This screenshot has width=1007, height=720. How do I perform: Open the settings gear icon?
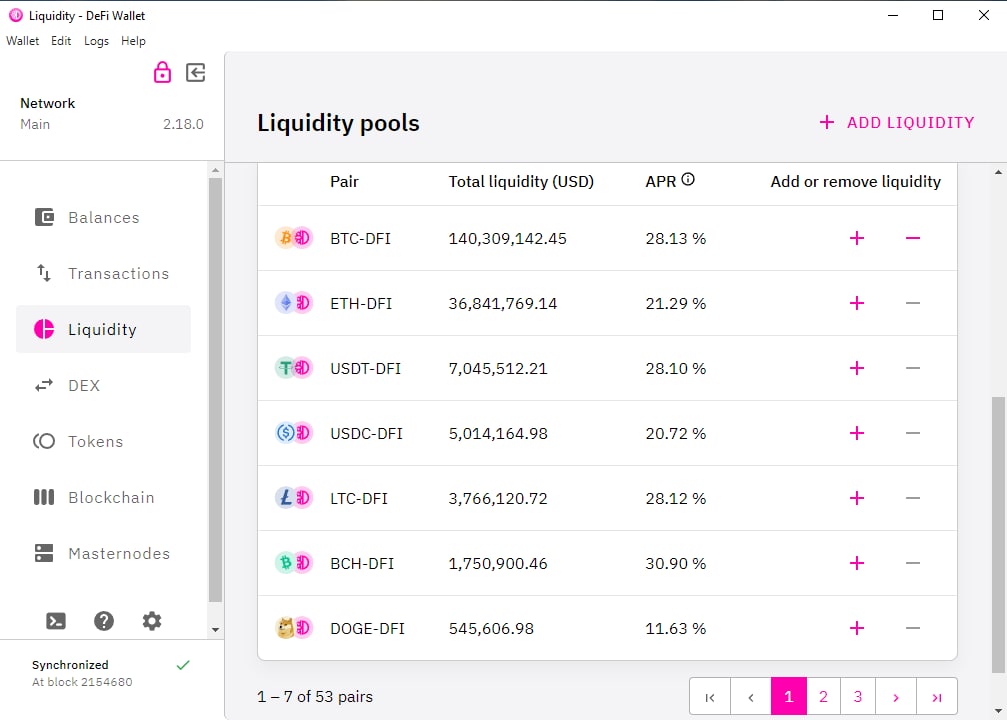152,621
